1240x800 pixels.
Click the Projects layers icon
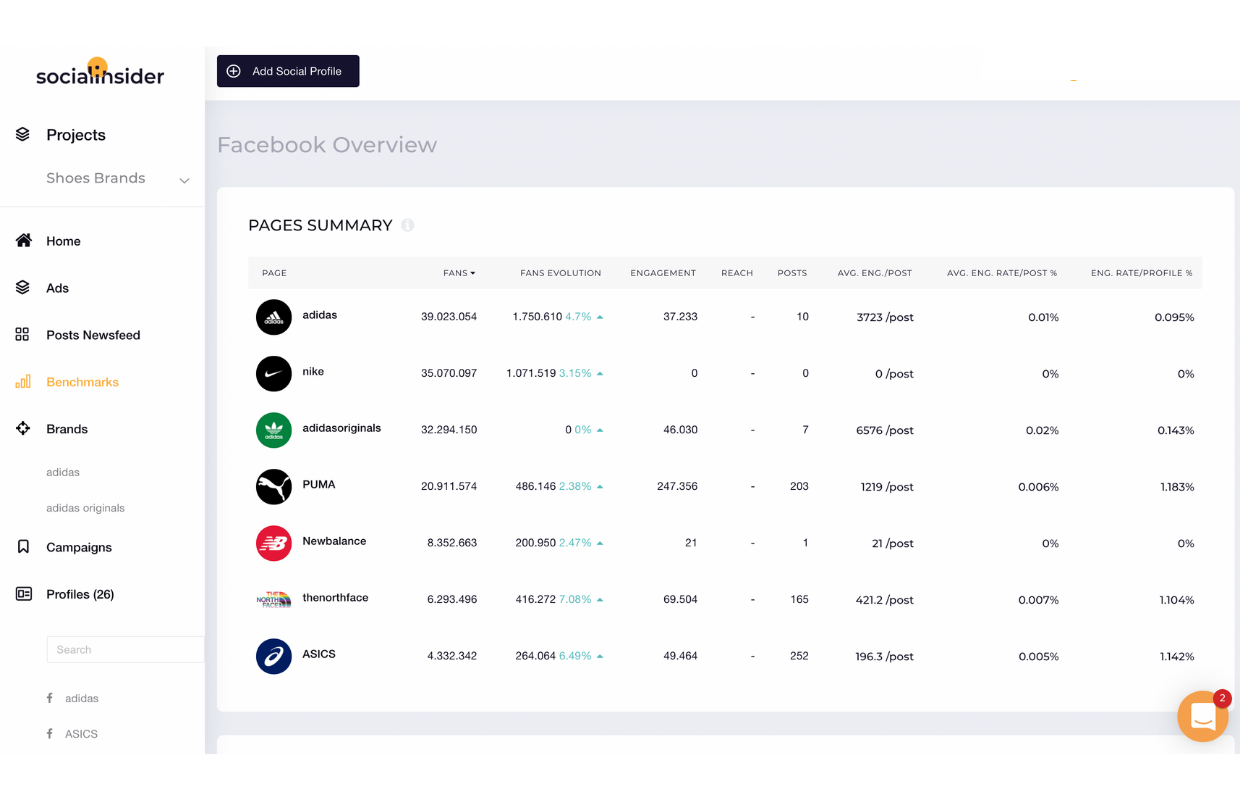(23, 134)
